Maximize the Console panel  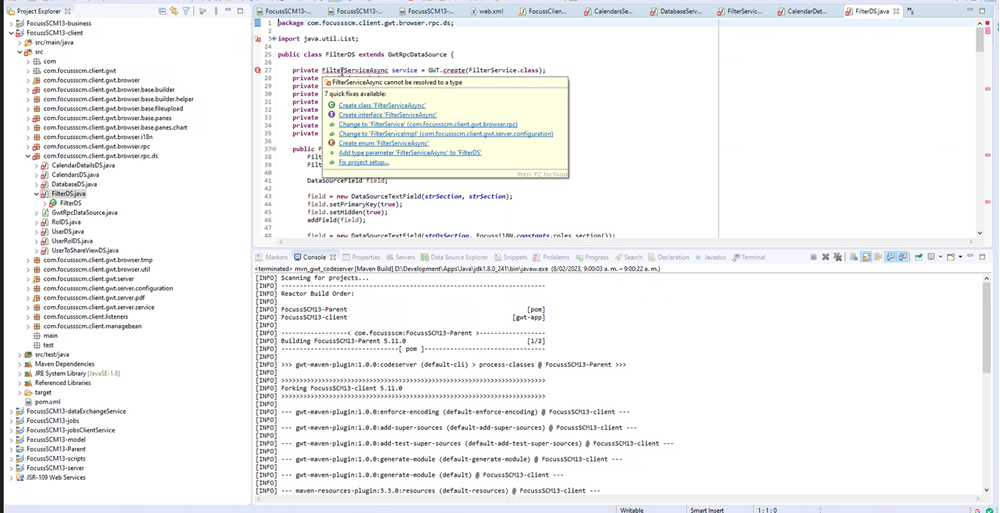(x=982, y=257)
